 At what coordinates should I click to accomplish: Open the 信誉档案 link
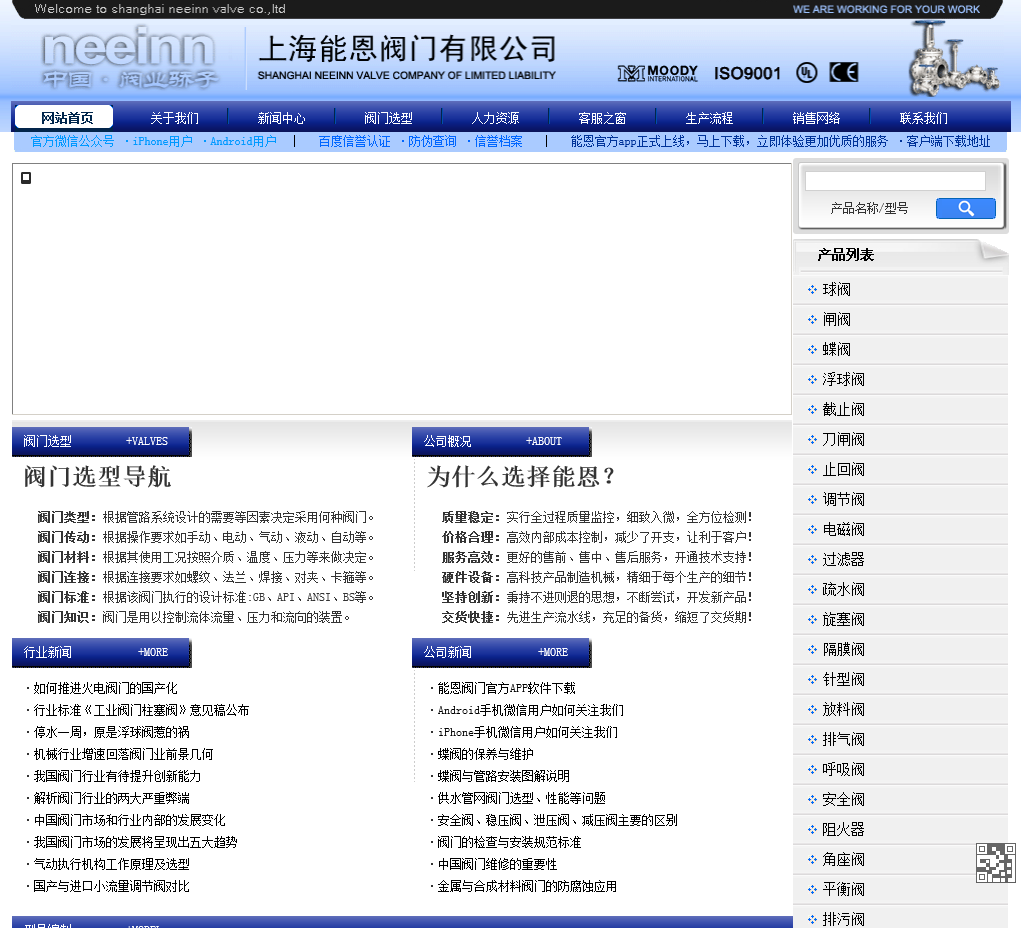pos(498,141)
